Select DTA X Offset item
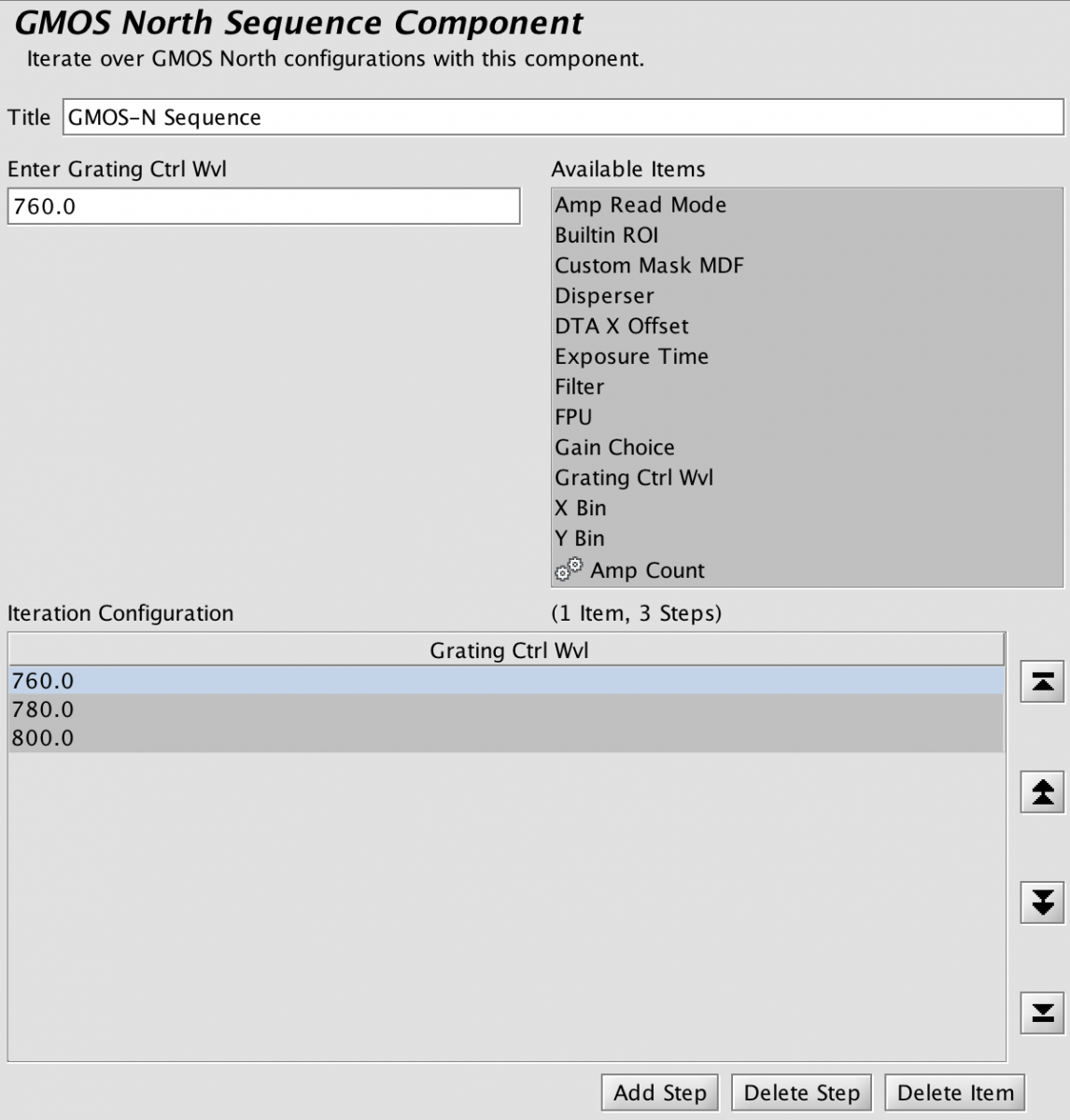Viewport: 1070px width, 1120px height. point(807,326)
